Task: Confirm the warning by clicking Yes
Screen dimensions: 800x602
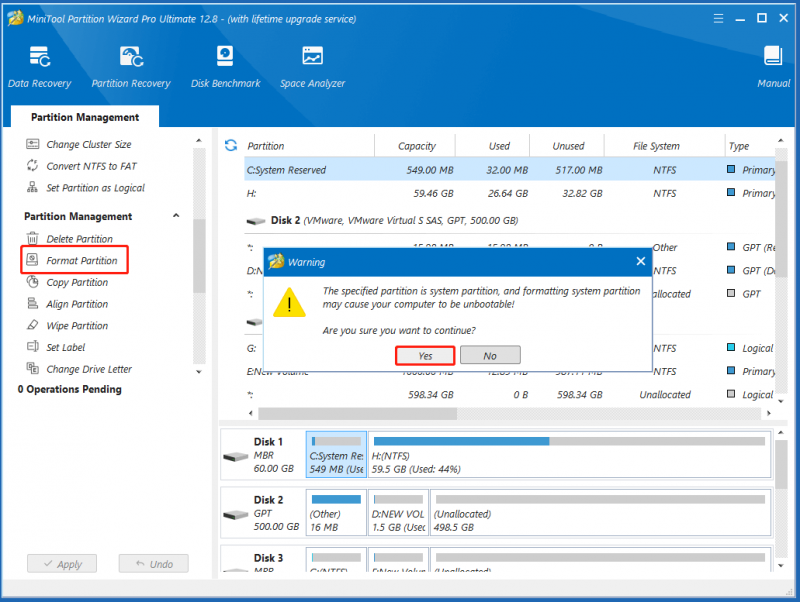Action: (425, 356)
